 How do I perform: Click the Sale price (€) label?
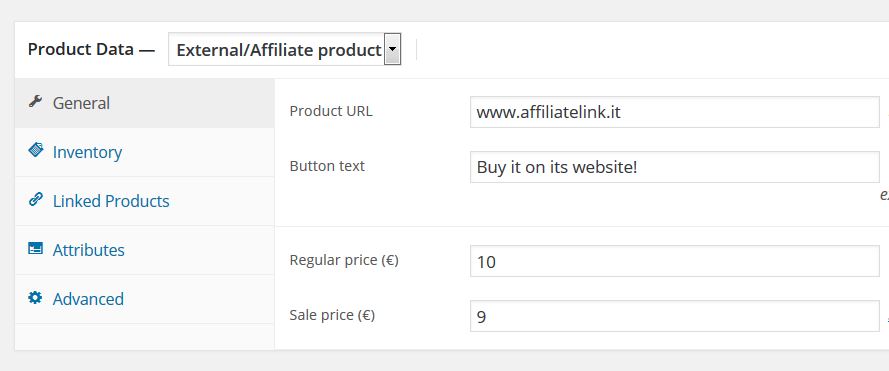click(x=332, y=315)
